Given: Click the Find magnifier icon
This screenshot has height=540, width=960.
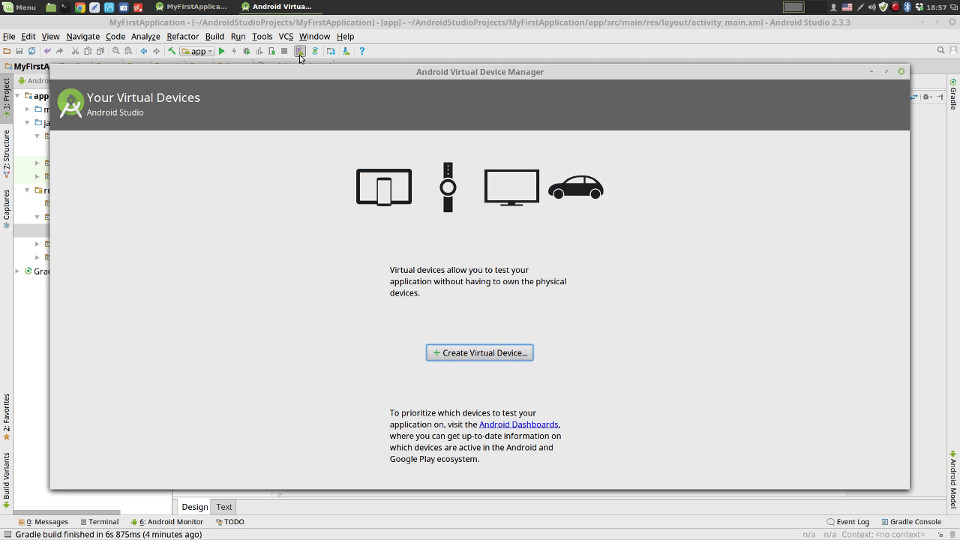Looking at the screenshot, I should point(116,51).
